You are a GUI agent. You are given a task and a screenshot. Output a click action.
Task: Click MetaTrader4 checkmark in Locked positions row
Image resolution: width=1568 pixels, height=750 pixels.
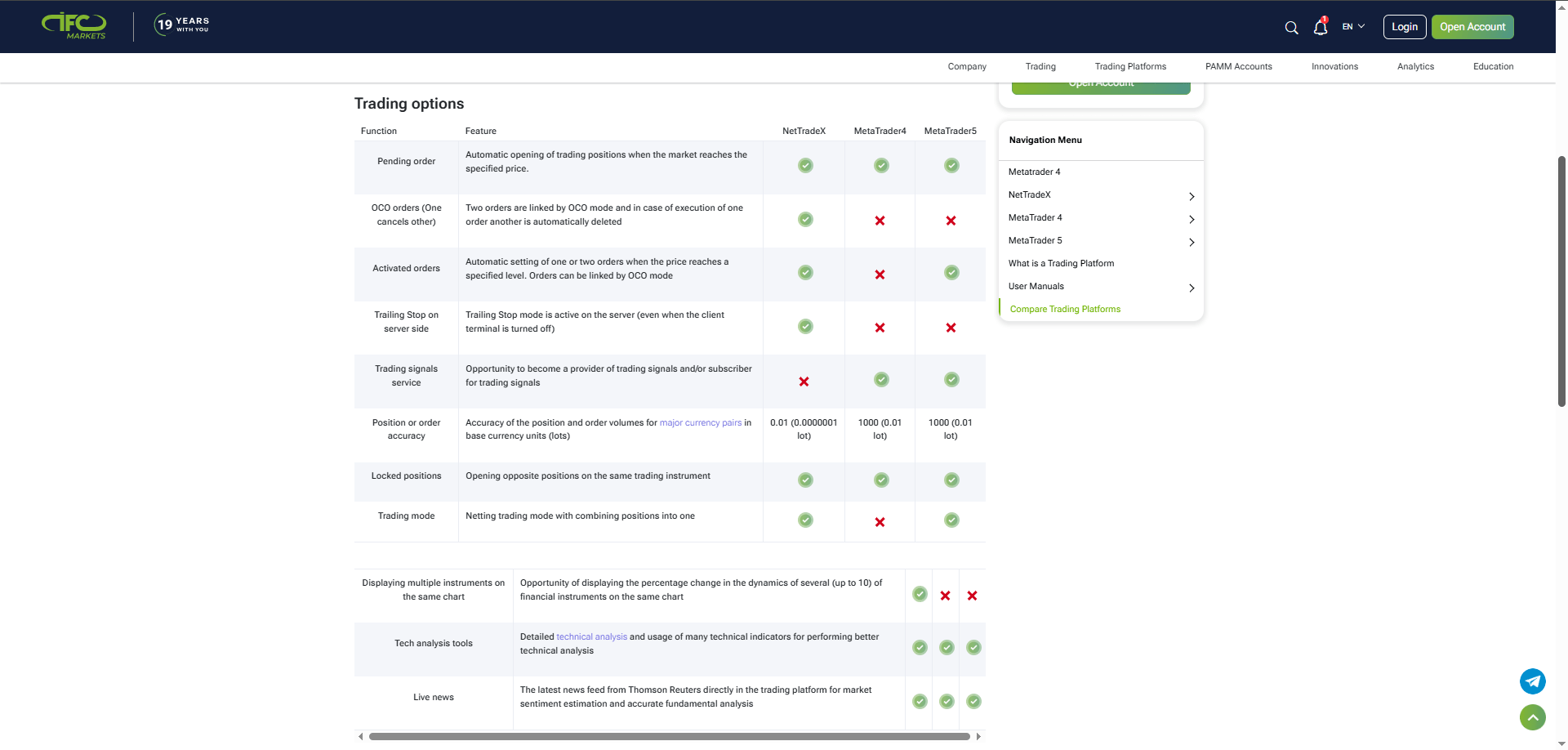coord(881,480)
